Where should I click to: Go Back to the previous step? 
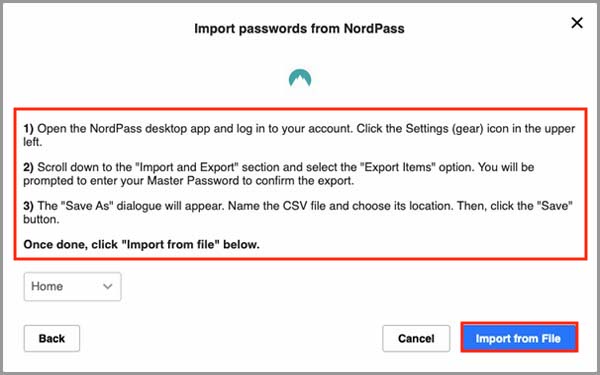tap(52, 338)
